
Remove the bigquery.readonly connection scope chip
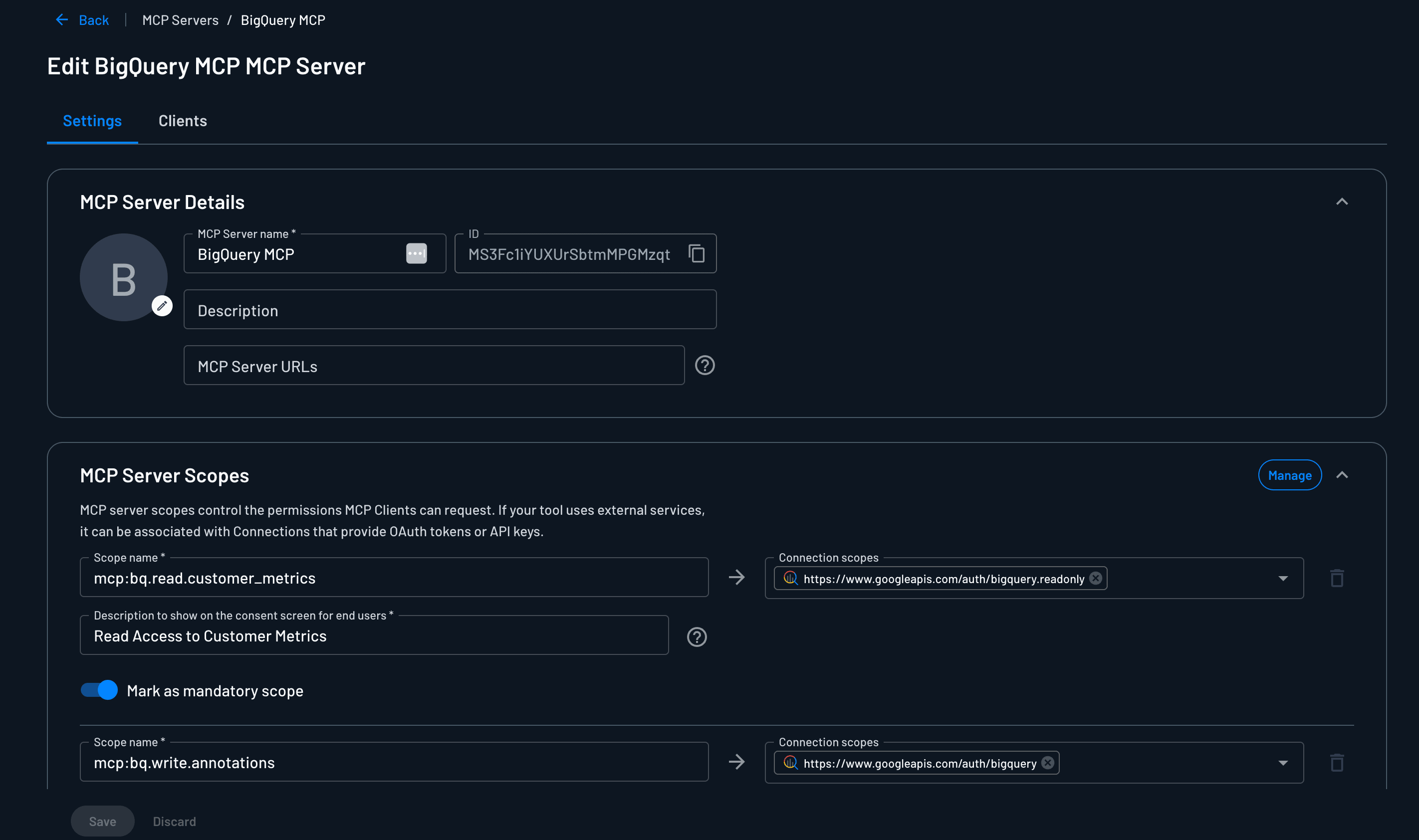coord(1096,579)
